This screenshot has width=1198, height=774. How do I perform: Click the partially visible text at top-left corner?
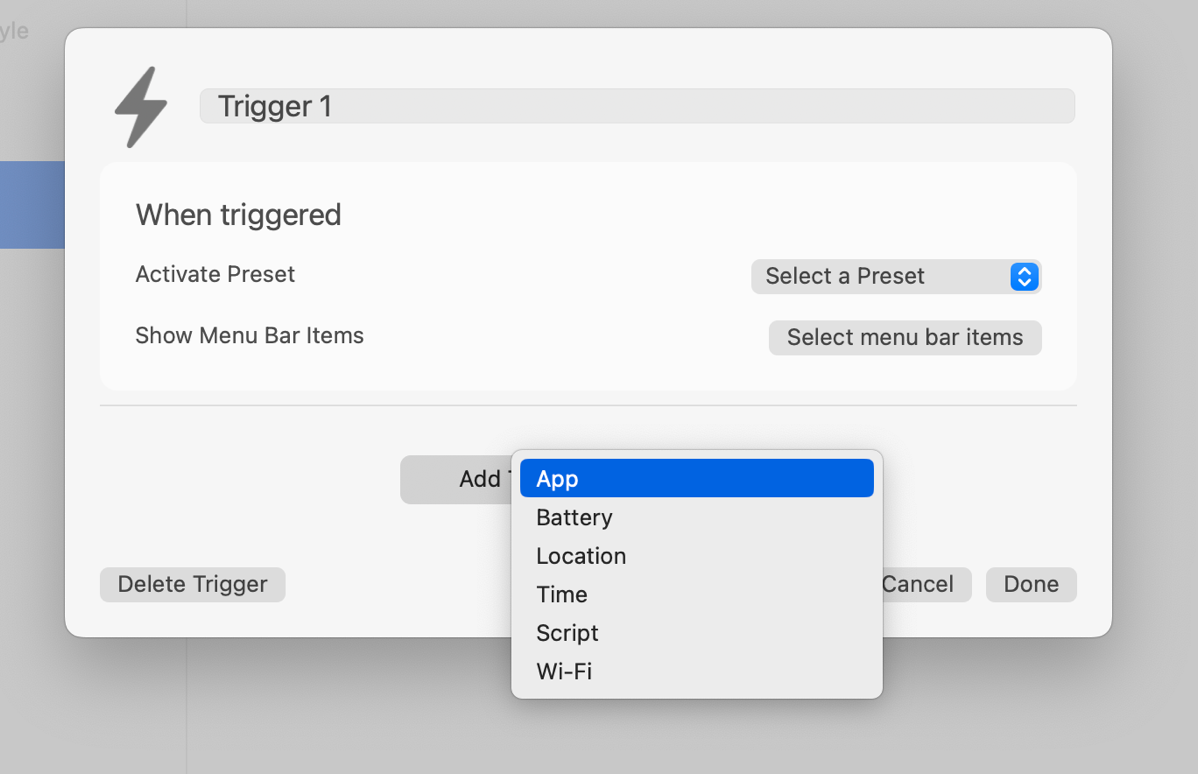coord(14,31)
